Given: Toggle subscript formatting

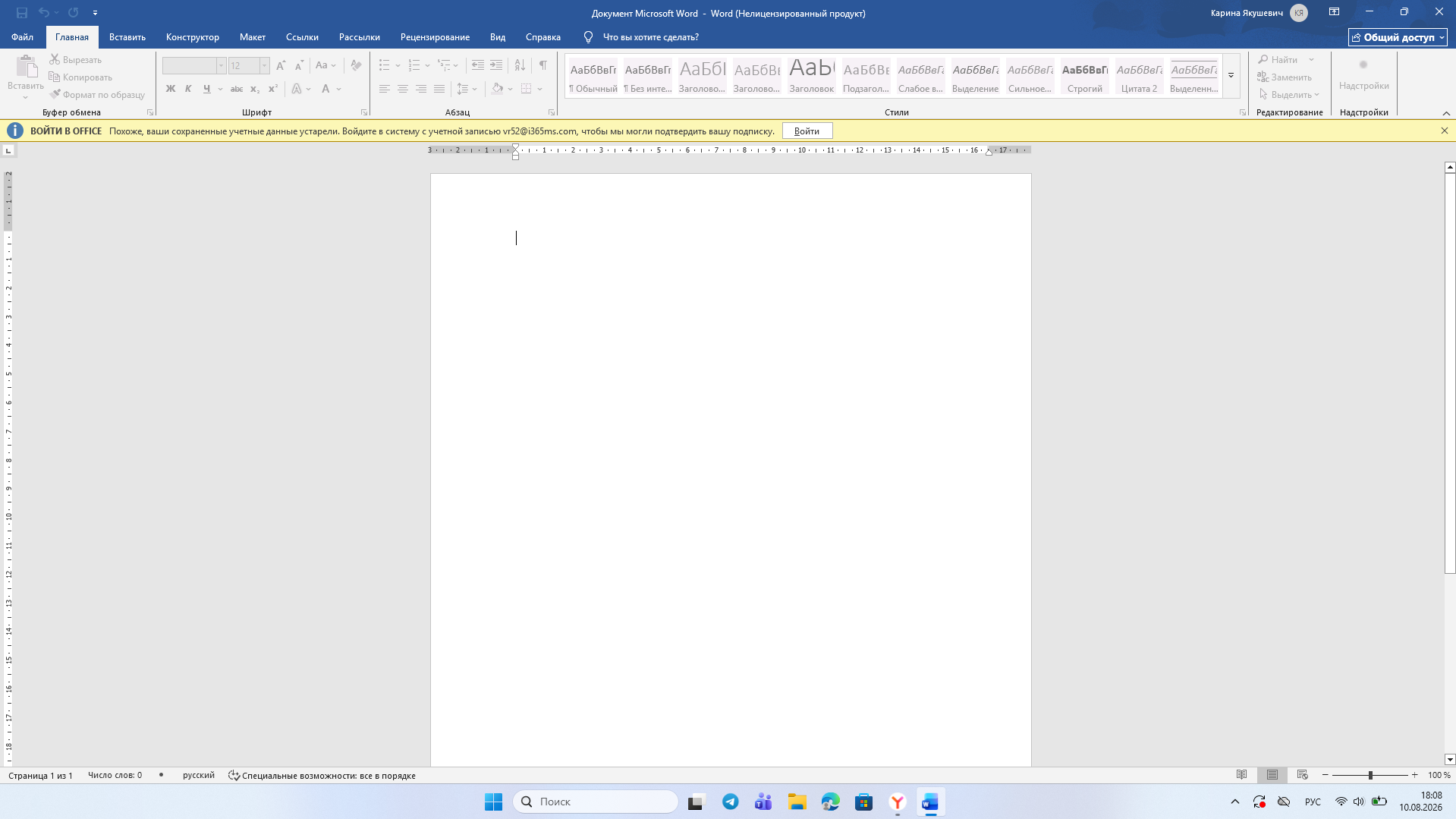Looking at the screenshot, I should 255,89.
